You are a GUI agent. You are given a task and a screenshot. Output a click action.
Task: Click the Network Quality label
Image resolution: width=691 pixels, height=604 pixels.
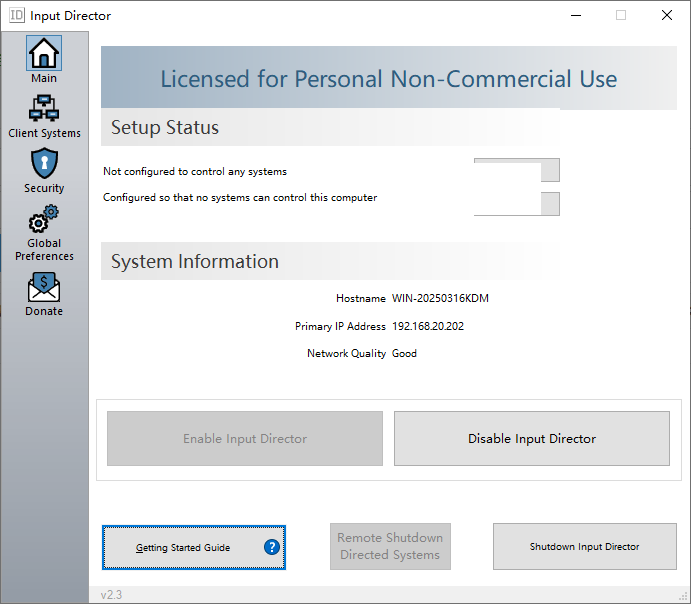pyautogui.click(x=346, y=353)
